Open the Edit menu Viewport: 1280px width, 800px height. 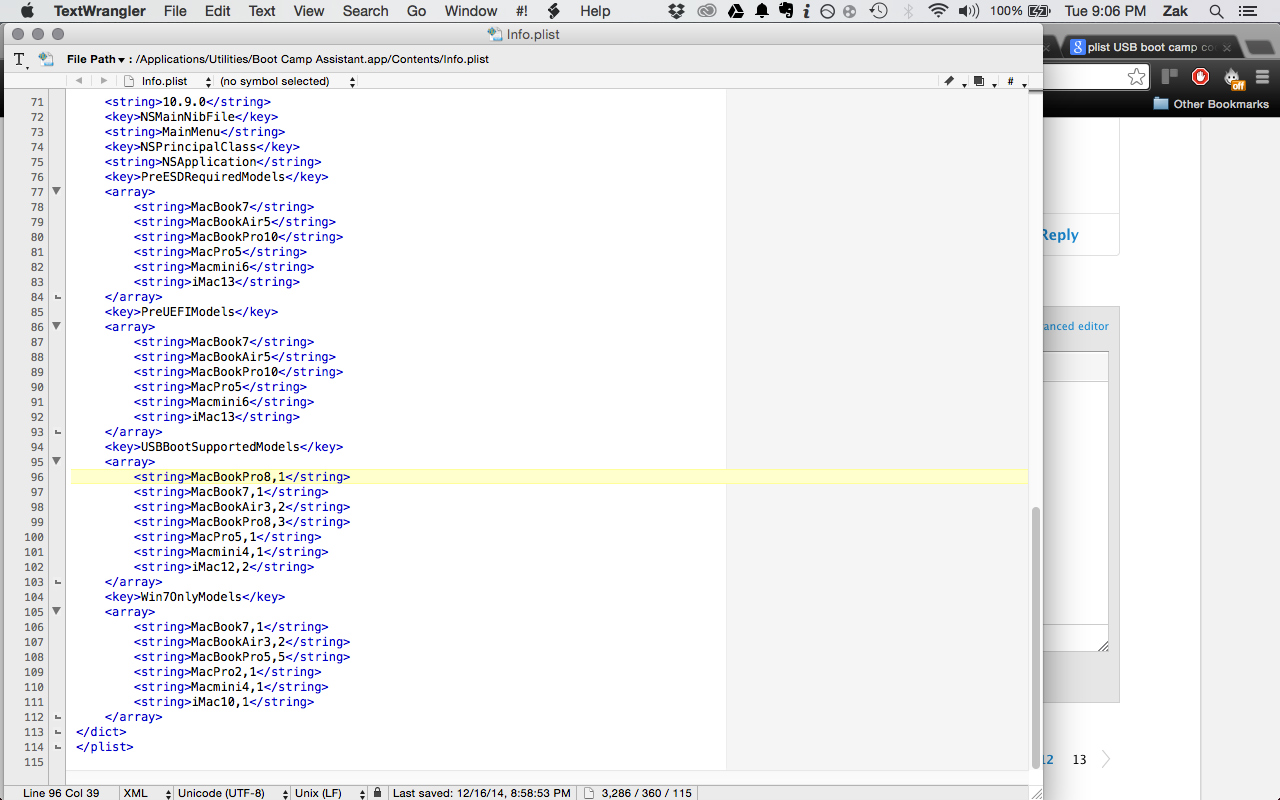point(218,11)
